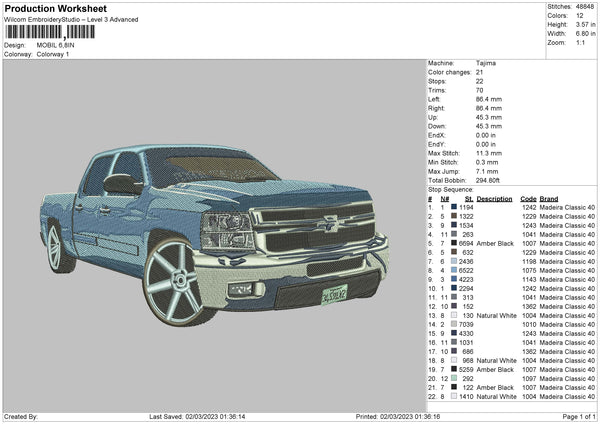
Task: Click the St. column header
Action: tap(468, 198)
